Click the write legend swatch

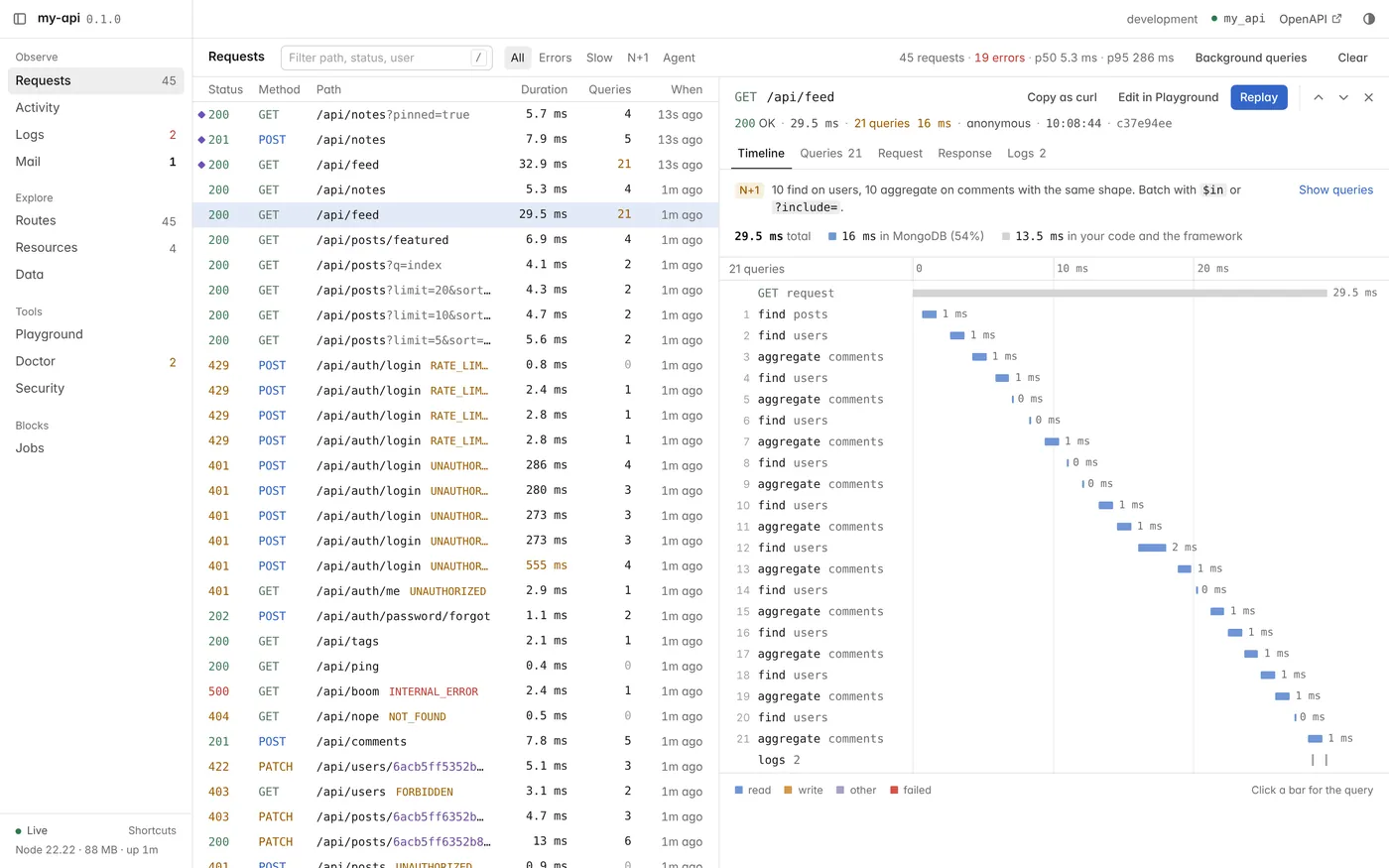pyautogui.click(x=788, y=791)
